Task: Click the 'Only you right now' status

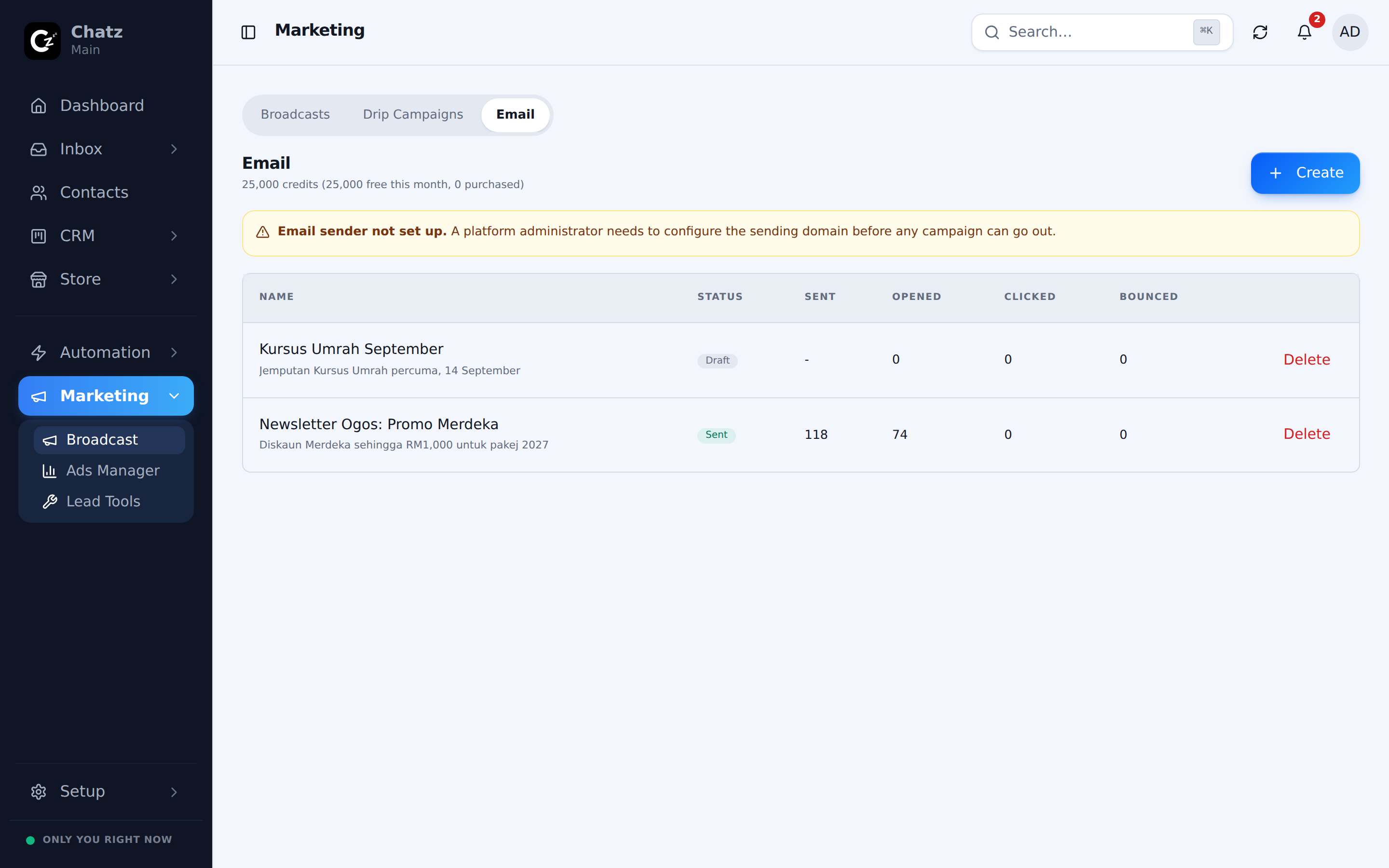Action: click(107, 840)
